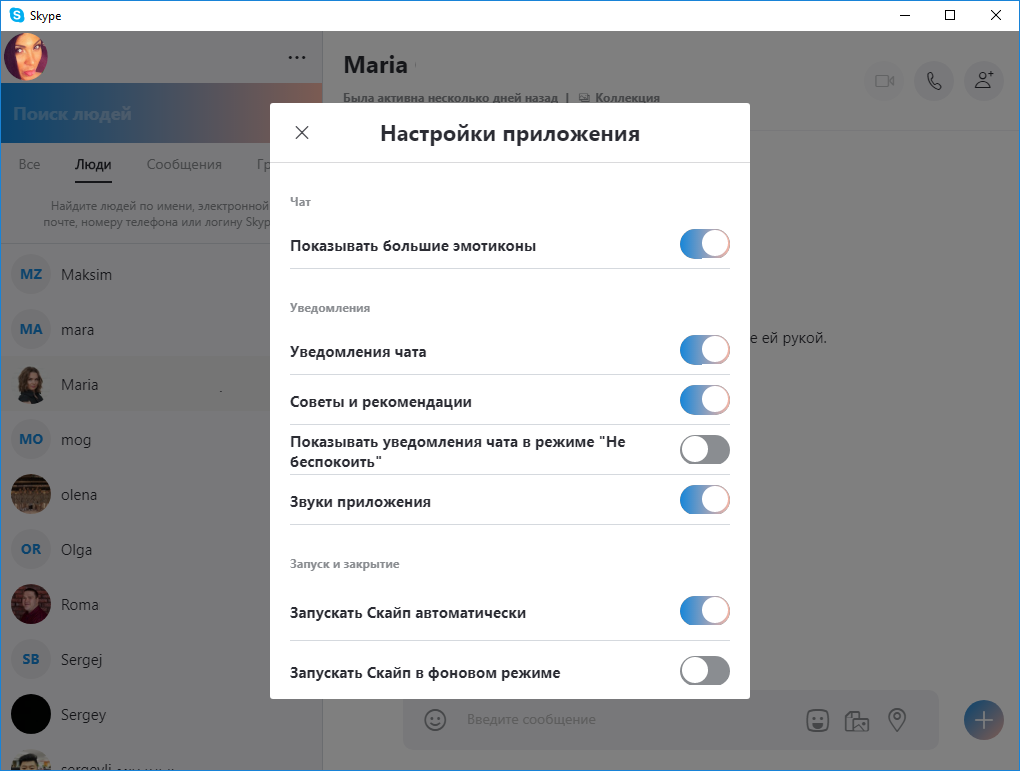Screen dimensions: 1020x771
Task: Open the sticker face icon in message bar
Action: [817, 720]
